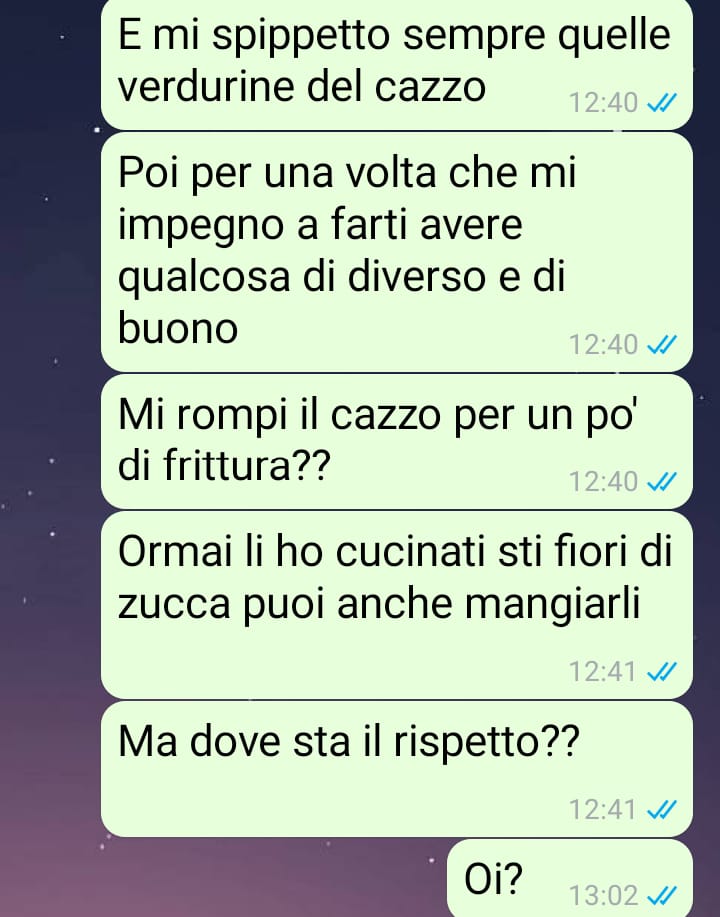The image size is (720, 917).
Task: Select the message starting 'Poi per una volta'
Action: (x=397, y=252)
